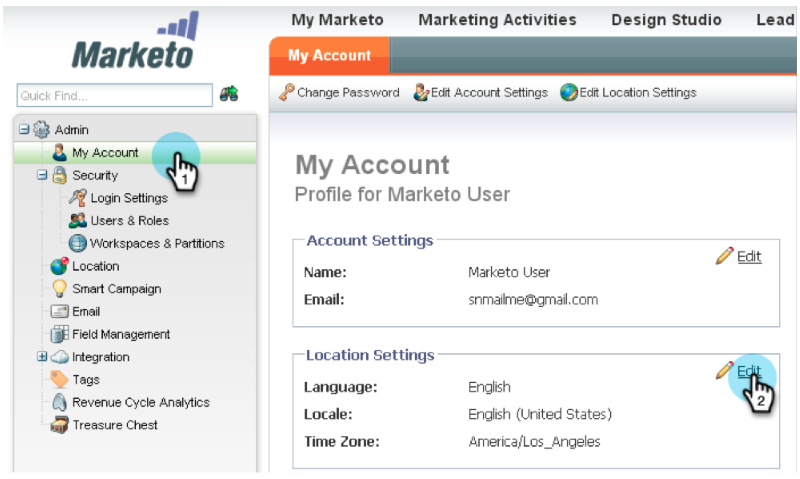Click the Users & Roles people icon
Image resolution: width=800 pixels, height=479 pixels.
click(x=78, y=220)
